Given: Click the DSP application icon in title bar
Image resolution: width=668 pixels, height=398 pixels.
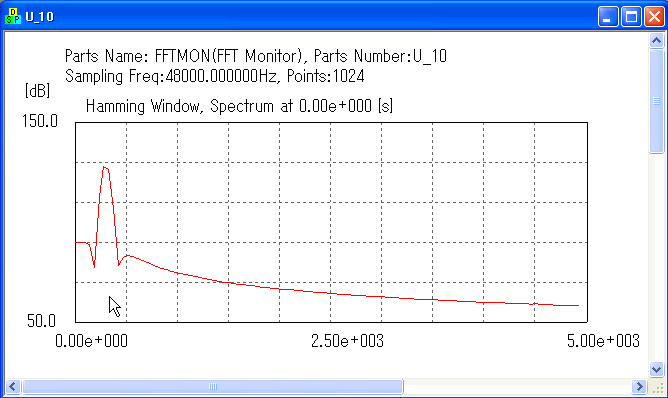Looking at the screenshot, I should [x=12, y=17].
